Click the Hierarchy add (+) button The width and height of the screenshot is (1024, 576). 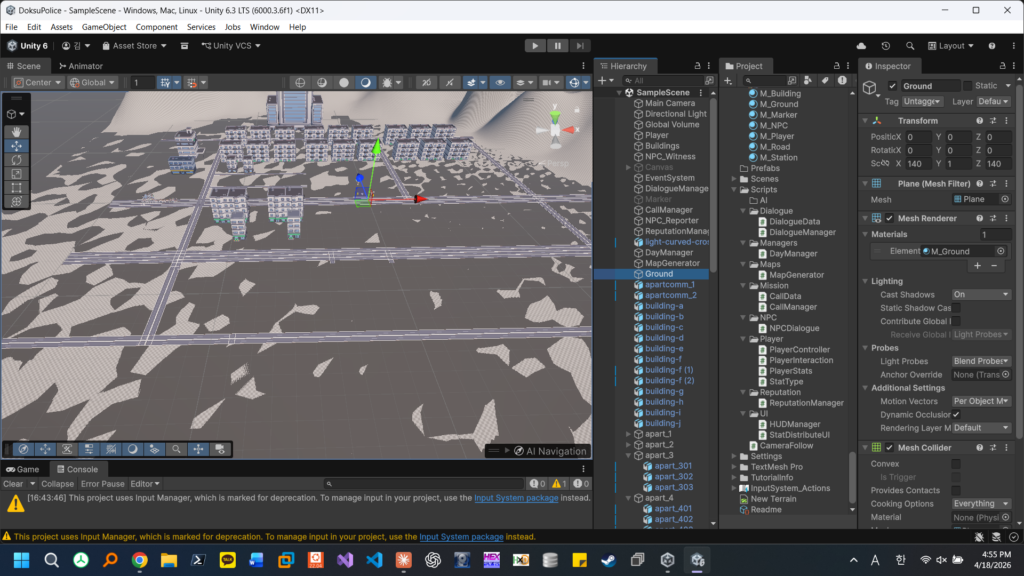tap(602, 80)
